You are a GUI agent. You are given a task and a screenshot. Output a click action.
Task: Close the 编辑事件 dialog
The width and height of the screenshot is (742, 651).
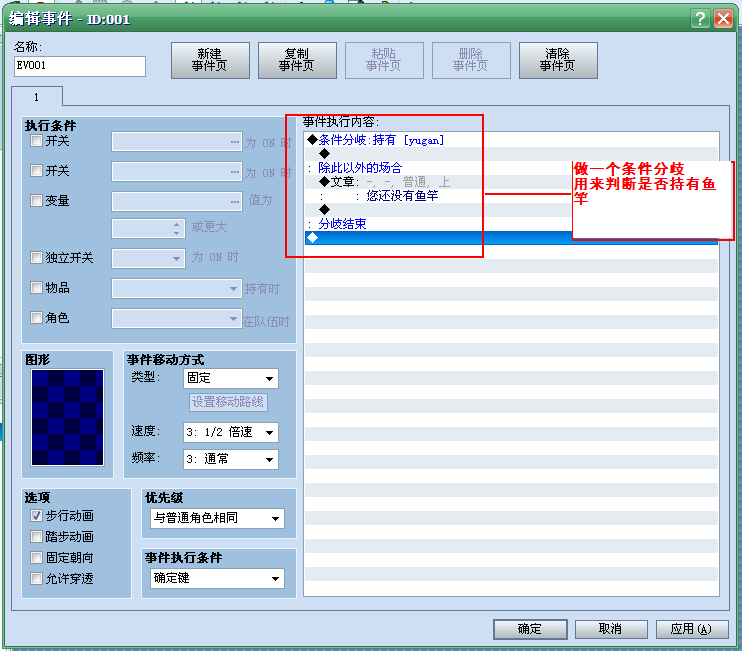pos(724,19)
